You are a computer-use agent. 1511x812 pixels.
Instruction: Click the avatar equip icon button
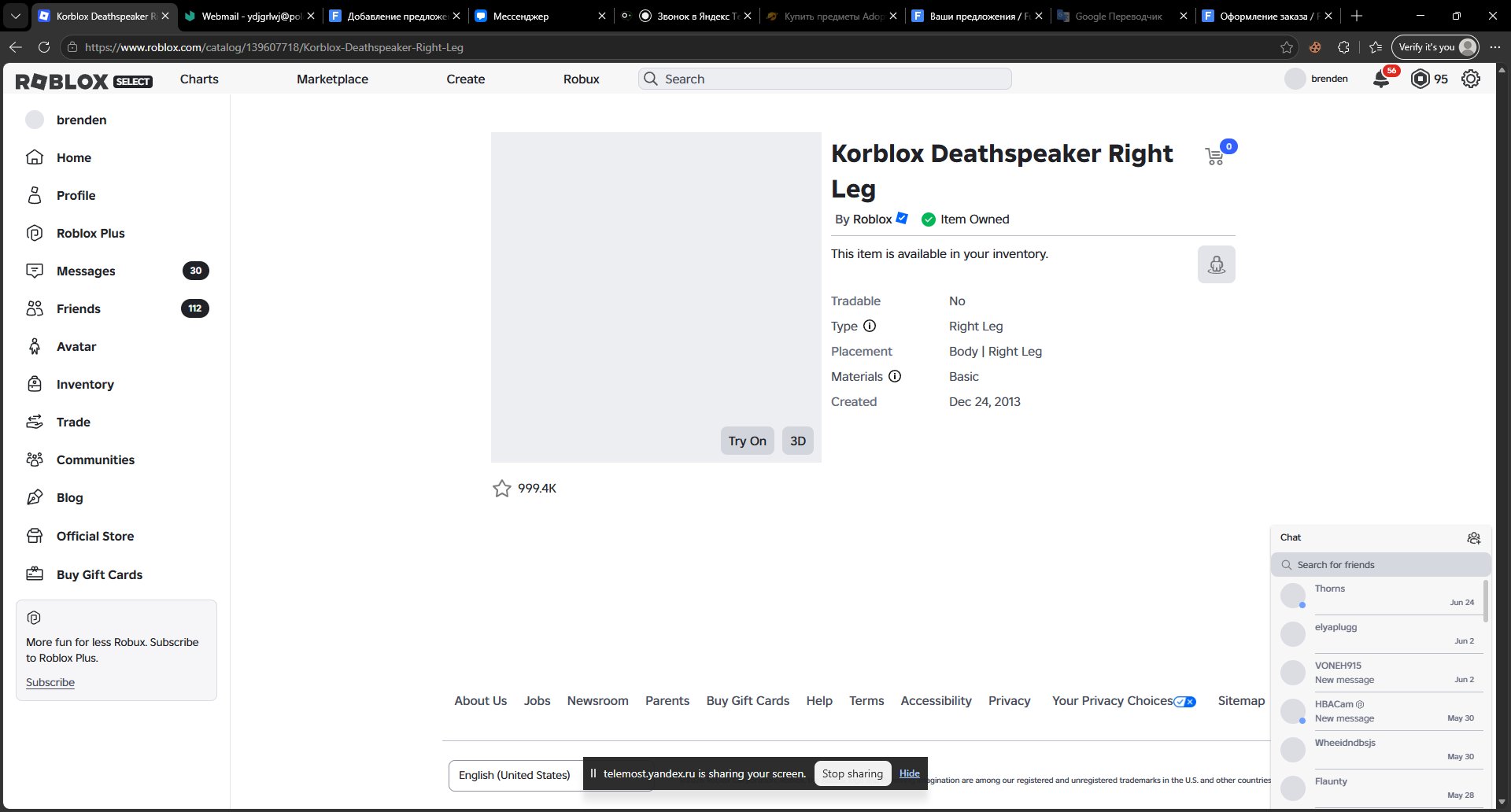click(1217, 264)
